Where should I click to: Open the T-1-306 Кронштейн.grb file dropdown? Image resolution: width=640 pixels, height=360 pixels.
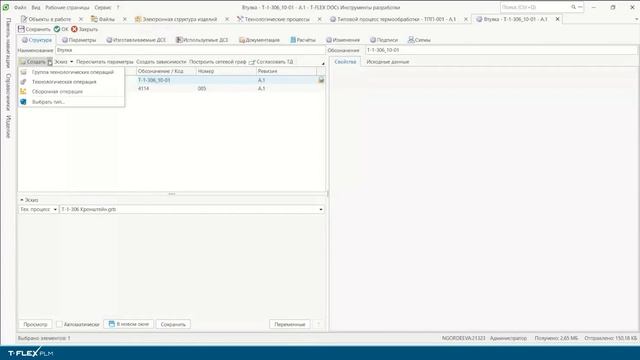click(x=321, y=209)
